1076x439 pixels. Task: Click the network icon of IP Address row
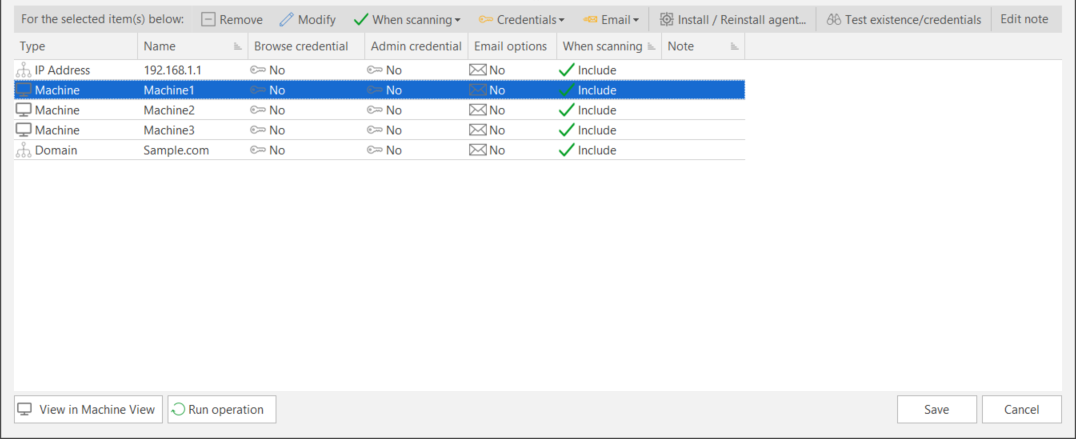pyautogui.click(x=23, y=70)
